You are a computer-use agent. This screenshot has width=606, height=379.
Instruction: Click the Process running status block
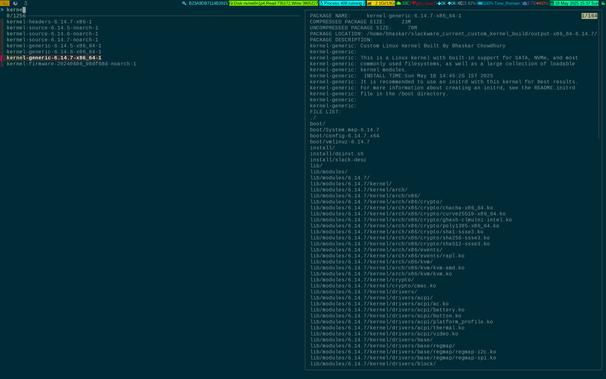[342, 3]
